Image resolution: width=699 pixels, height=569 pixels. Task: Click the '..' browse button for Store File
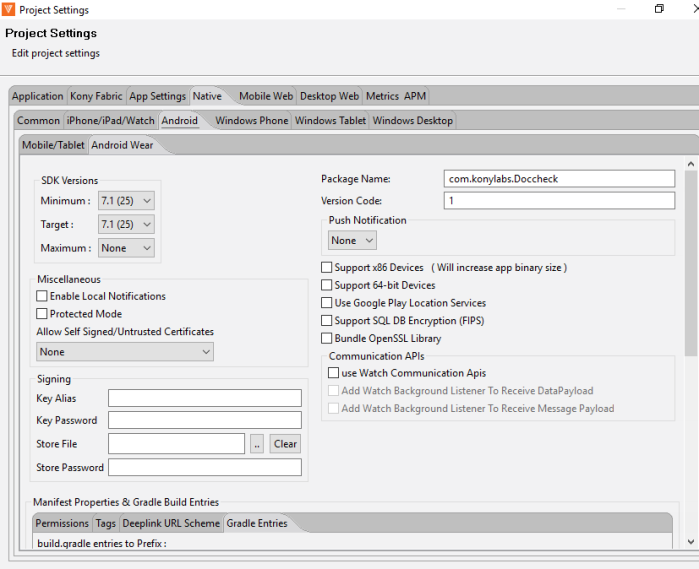(257, 444)
